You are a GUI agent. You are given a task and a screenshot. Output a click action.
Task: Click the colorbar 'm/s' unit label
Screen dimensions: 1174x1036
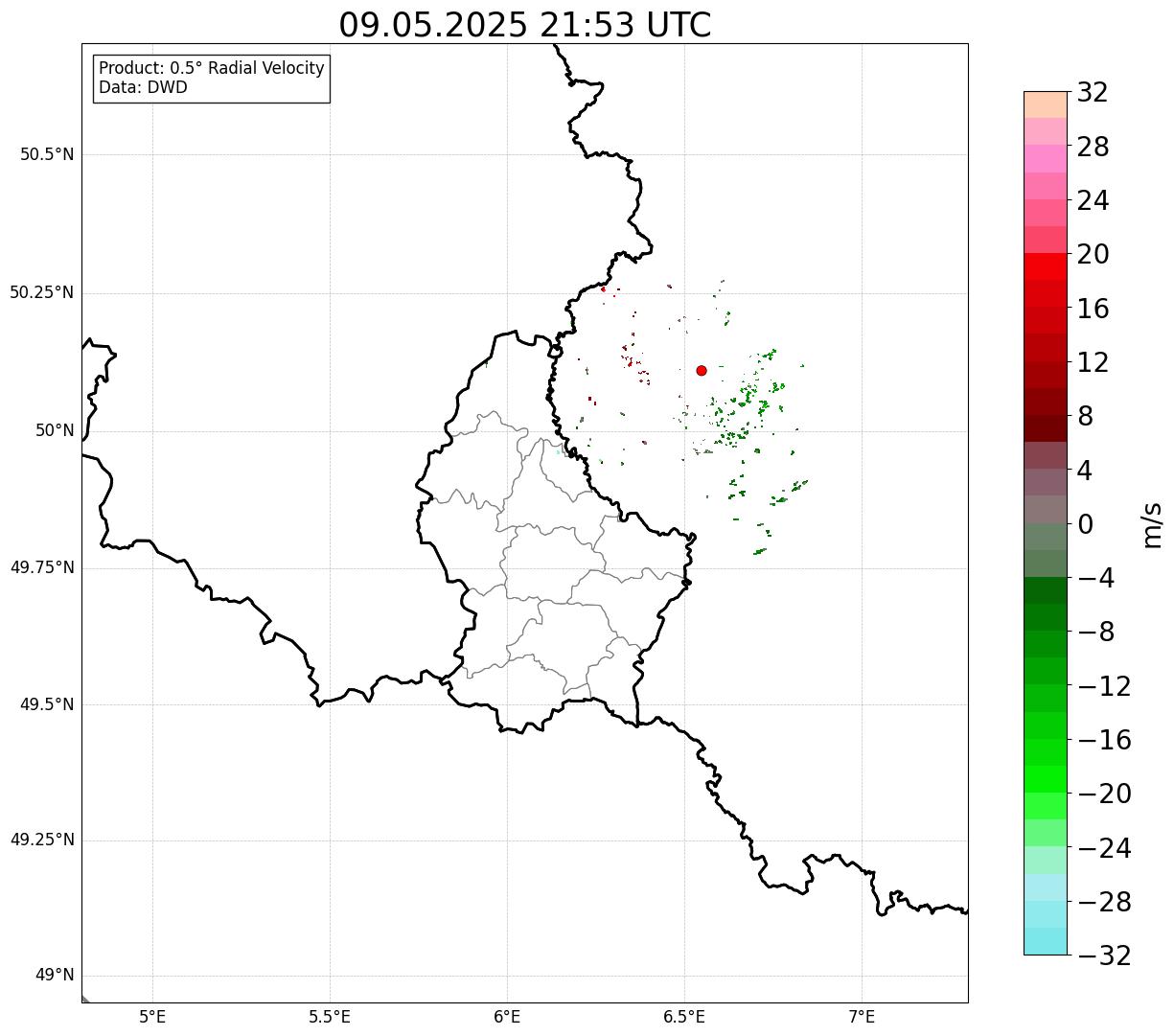(1152, 524)
